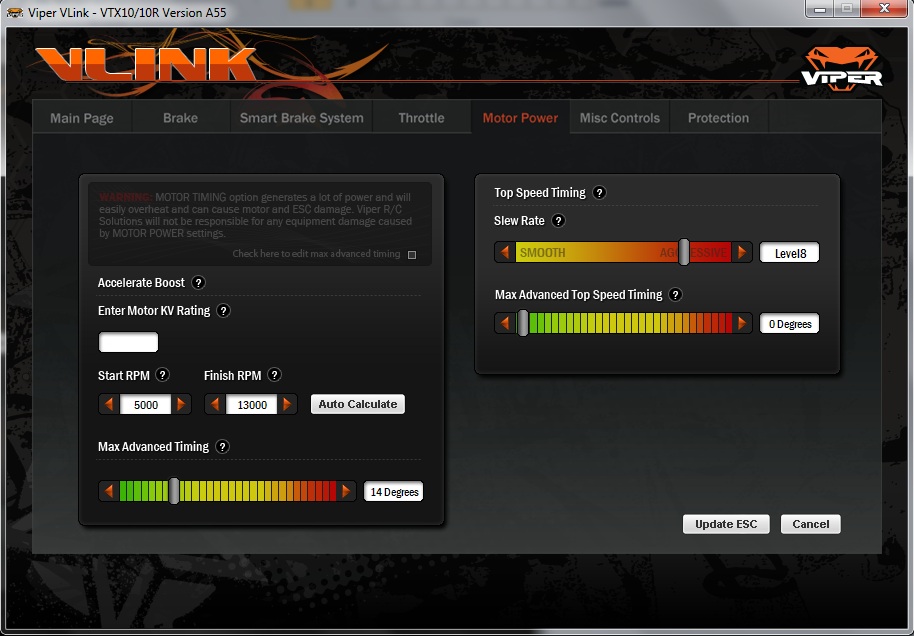Show help for Finish RPM
This screenshot has width=914, height=636.
275,375
